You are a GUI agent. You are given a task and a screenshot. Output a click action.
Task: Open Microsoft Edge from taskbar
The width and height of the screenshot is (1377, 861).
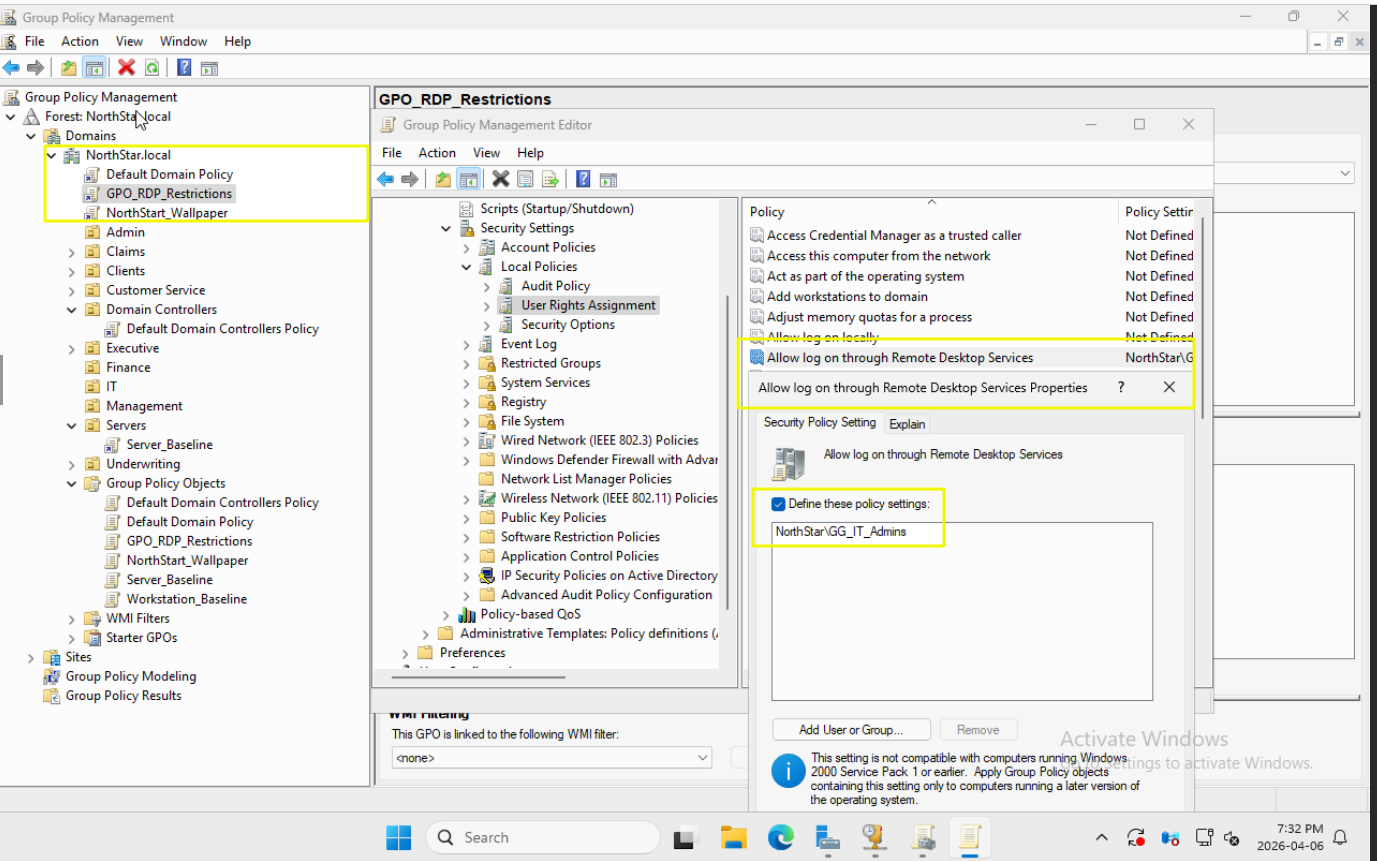pos(780,837)
